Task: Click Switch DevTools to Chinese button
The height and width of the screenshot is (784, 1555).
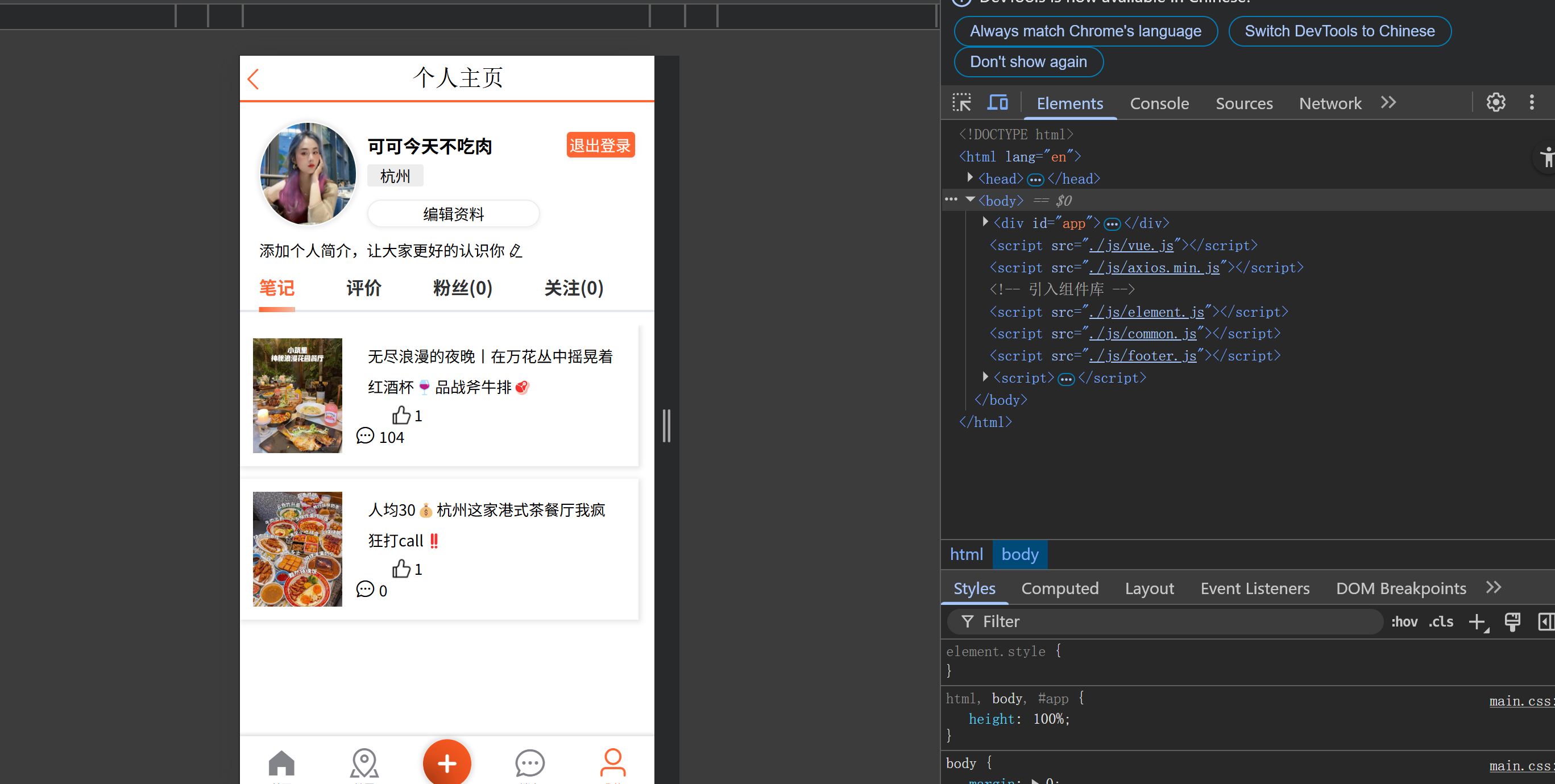Action: 1339,31
